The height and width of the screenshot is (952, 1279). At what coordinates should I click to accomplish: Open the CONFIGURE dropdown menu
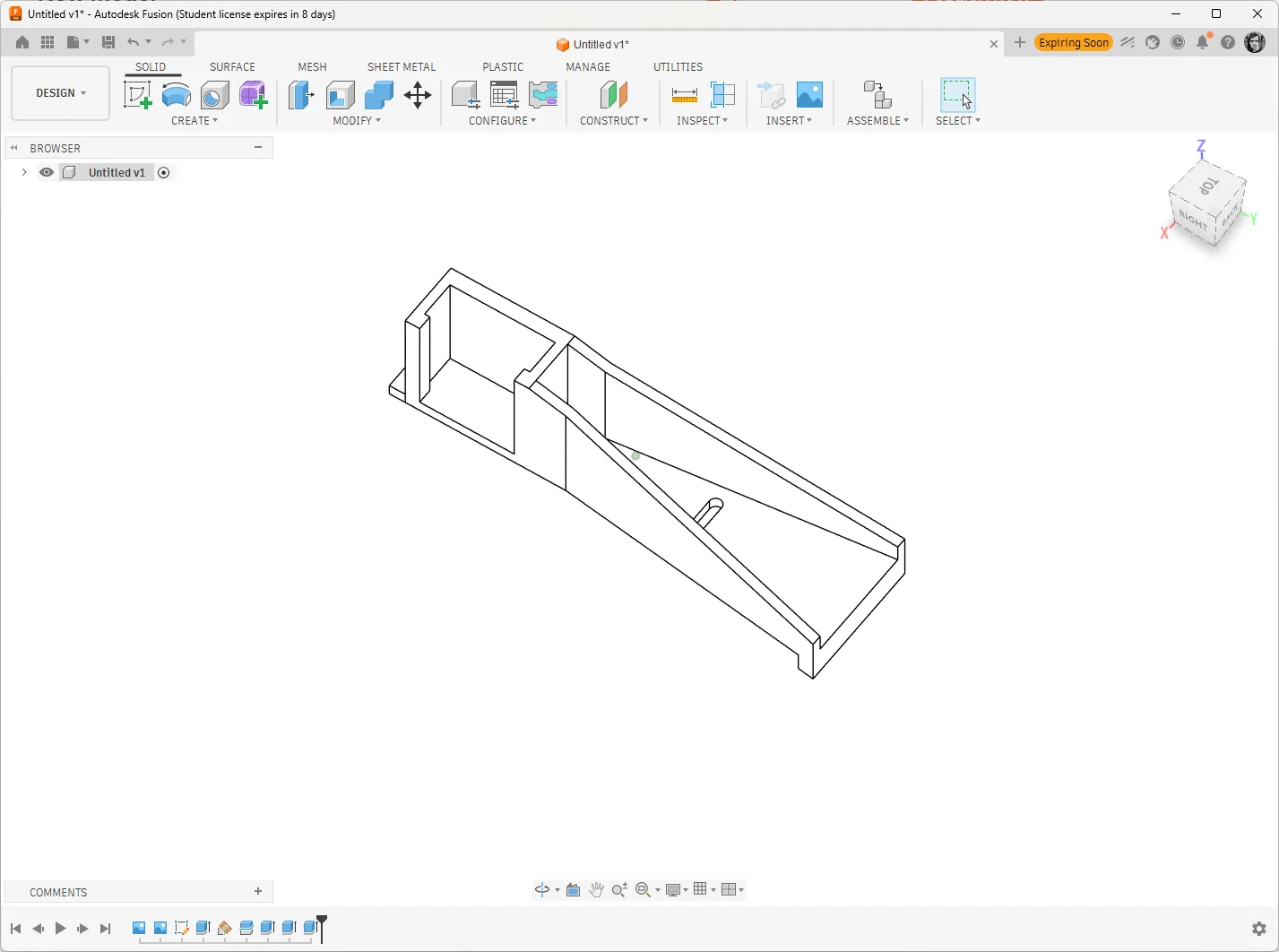point(503,121)
